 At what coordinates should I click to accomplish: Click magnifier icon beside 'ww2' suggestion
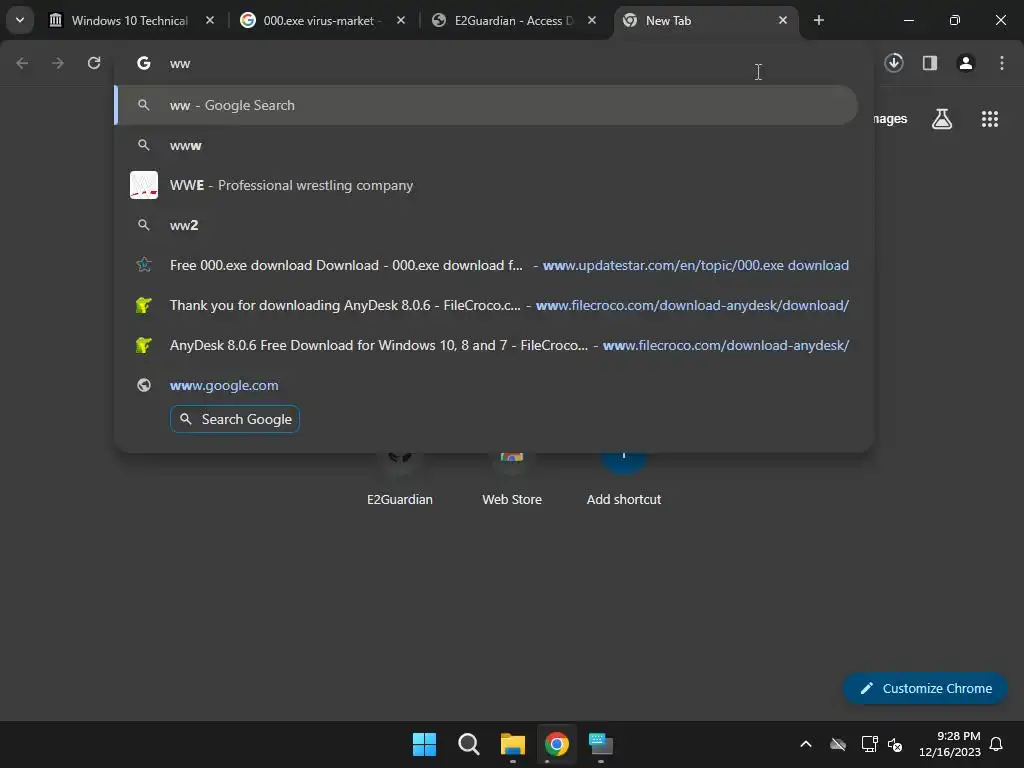pyautogui.click(x=144, y=225)
